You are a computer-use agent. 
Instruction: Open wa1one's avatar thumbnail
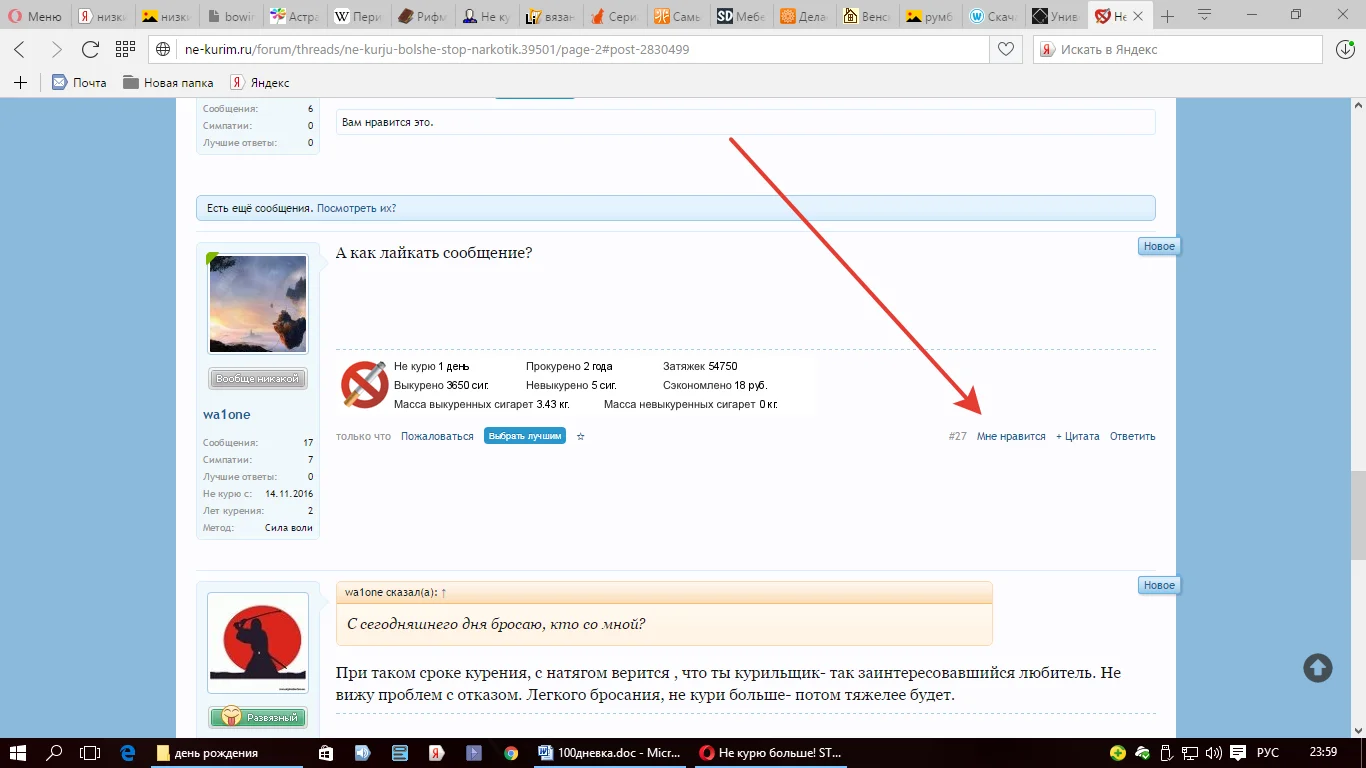point(258,304)
